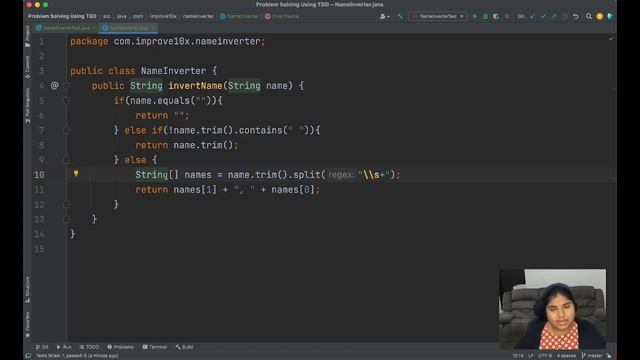Click the Git update project arrow icon
Viewport: 640px width, 360px height.
pos(532,16)
